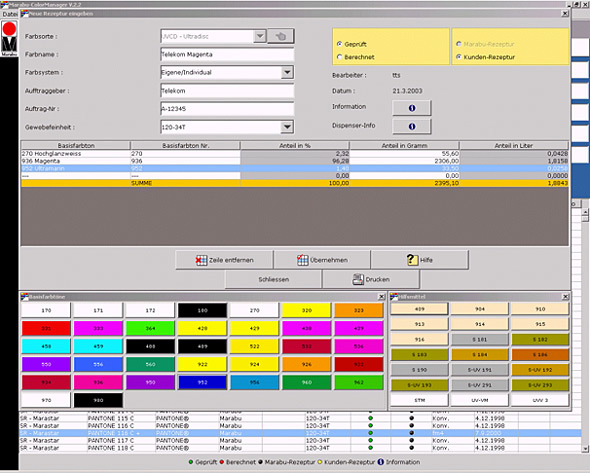Click the Basisfarbton Nr. column header
Screen dimensions: 590x473
pyautogui.click(x=185, y=146)
